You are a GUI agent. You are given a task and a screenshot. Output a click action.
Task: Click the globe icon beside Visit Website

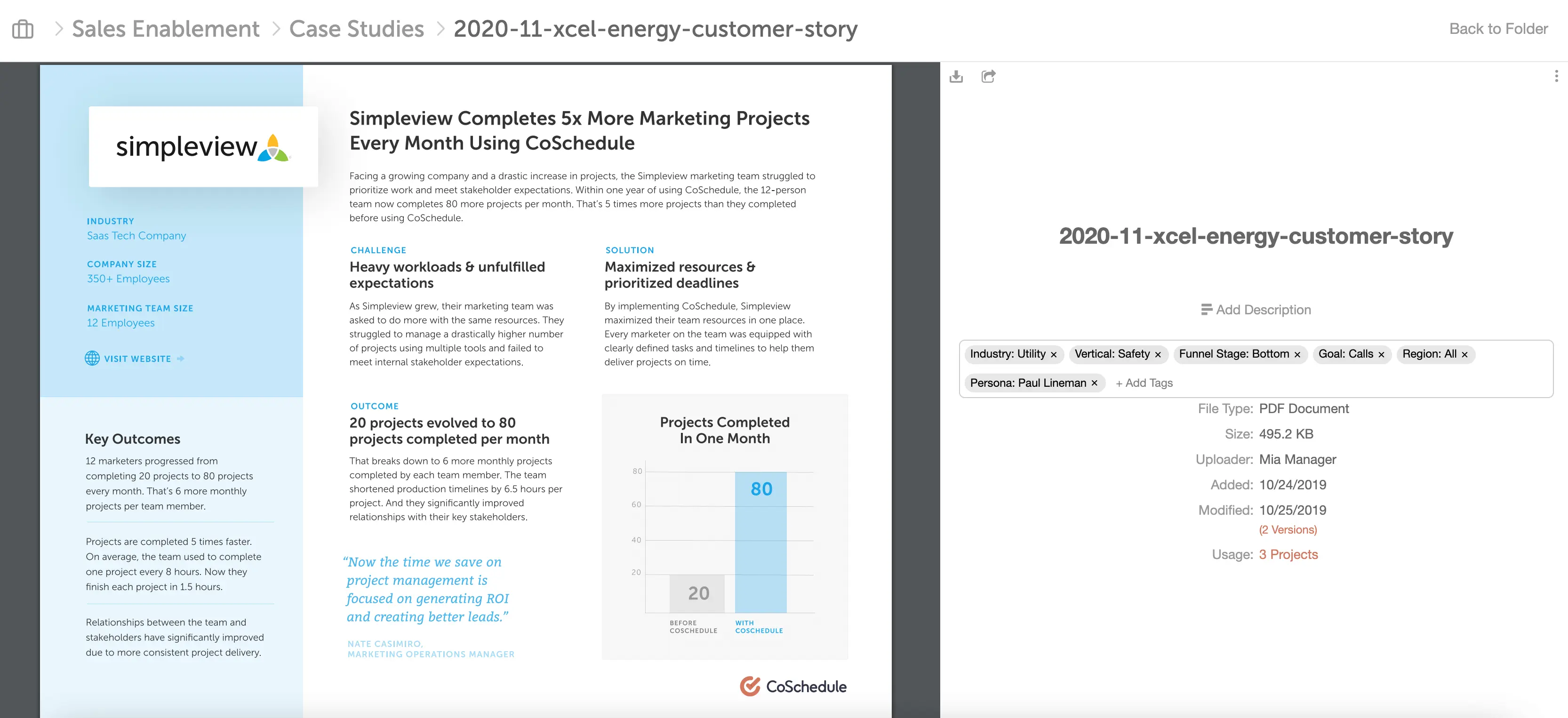[x=92, y=359]
